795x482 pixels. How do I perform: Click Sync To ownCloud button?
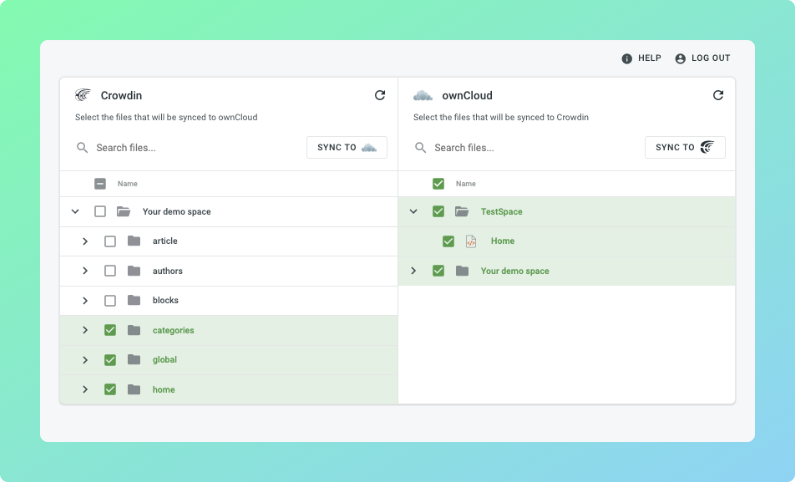(347, 147)
